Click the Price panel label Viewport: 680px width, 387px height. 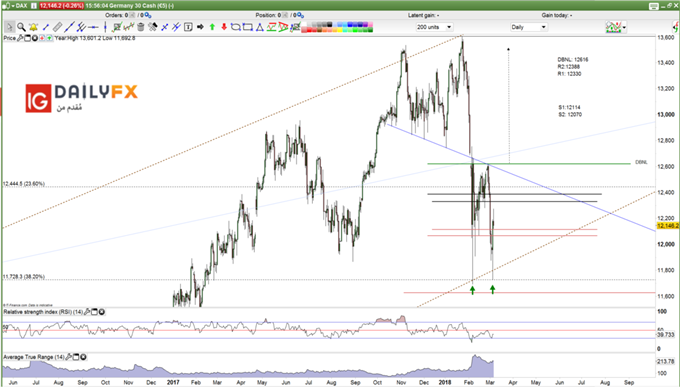click(10, 38)
